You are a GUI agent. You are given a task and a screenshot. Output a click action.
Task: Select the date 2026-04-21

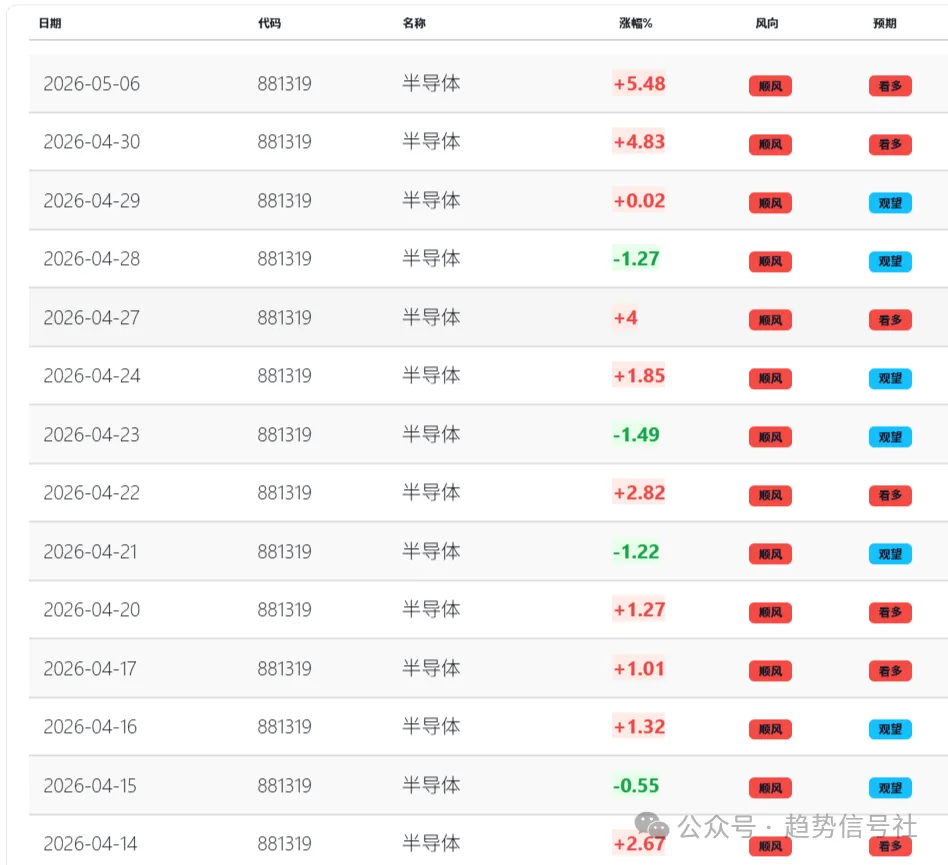(x=91, y=551)
